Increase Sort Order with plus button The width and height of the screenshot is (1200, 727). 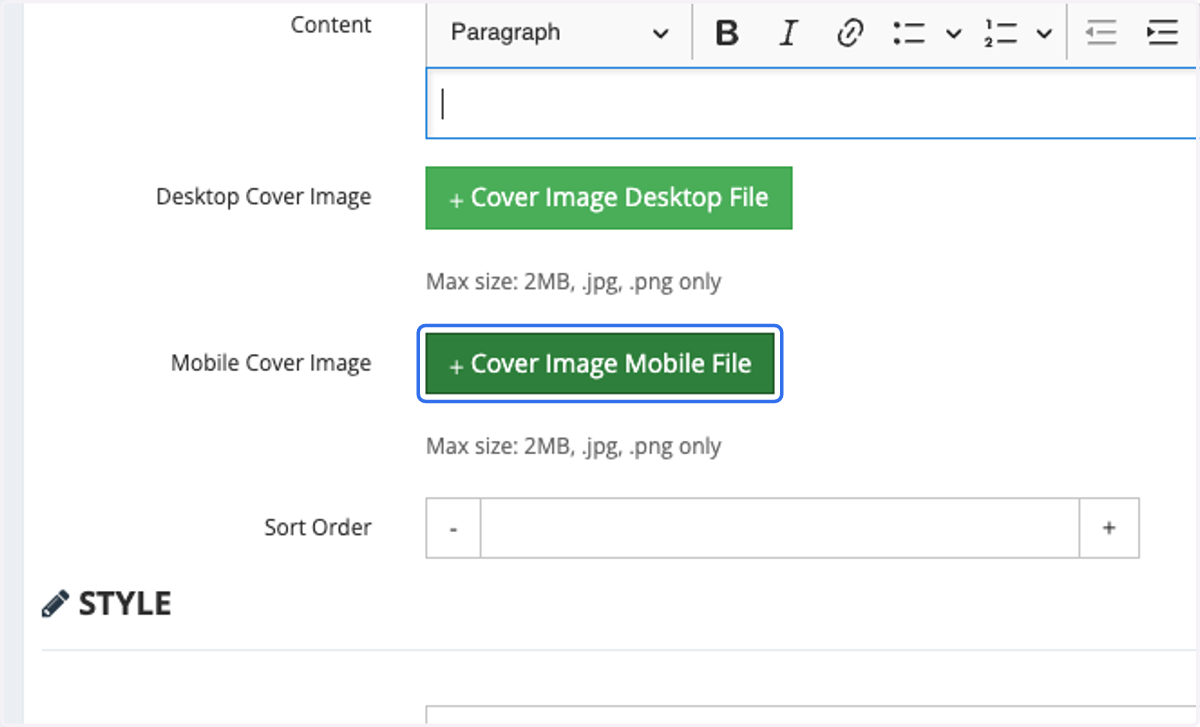(1109, 528)
